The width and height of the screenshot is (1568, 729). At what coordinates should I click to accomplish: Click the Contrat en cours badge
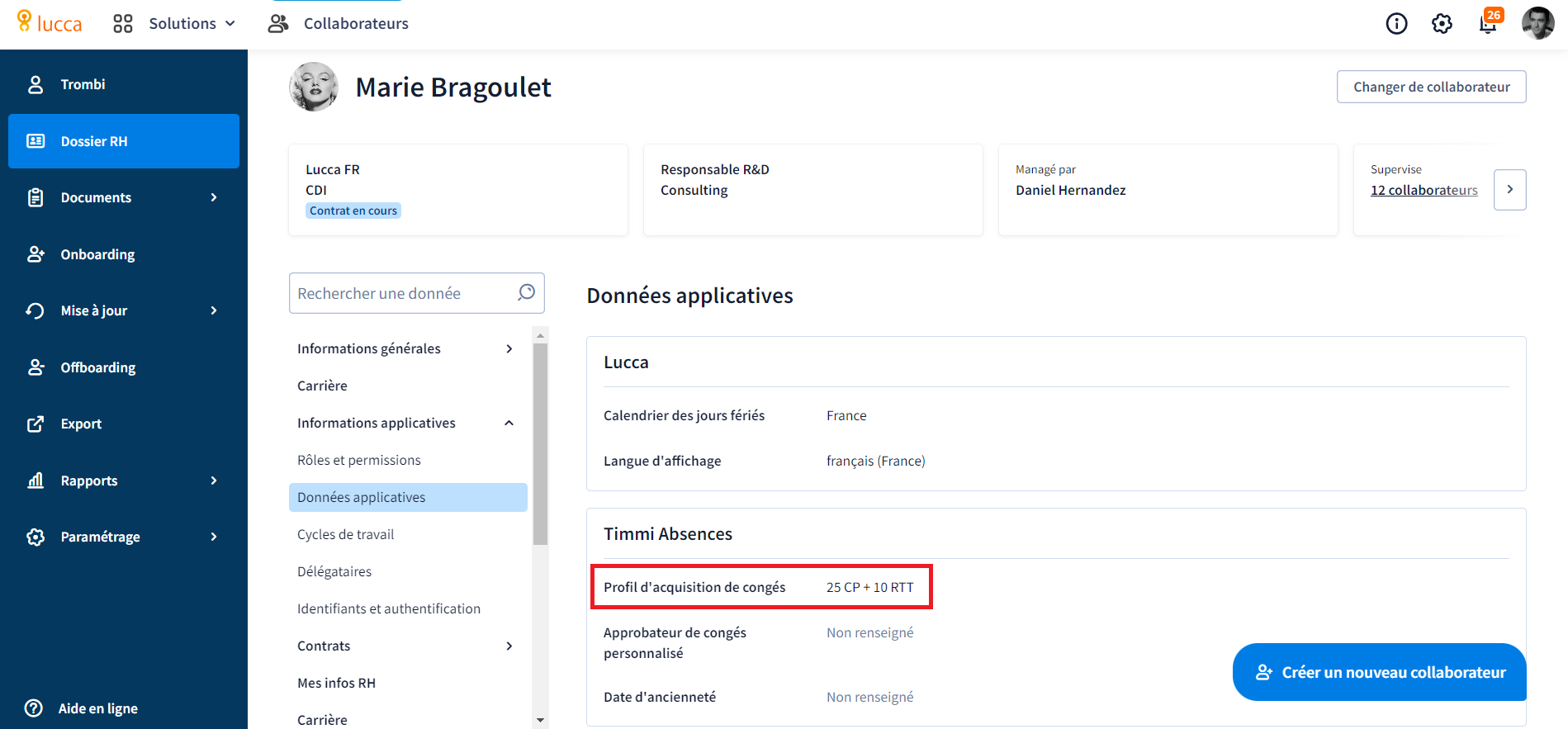tap(353, 211)
